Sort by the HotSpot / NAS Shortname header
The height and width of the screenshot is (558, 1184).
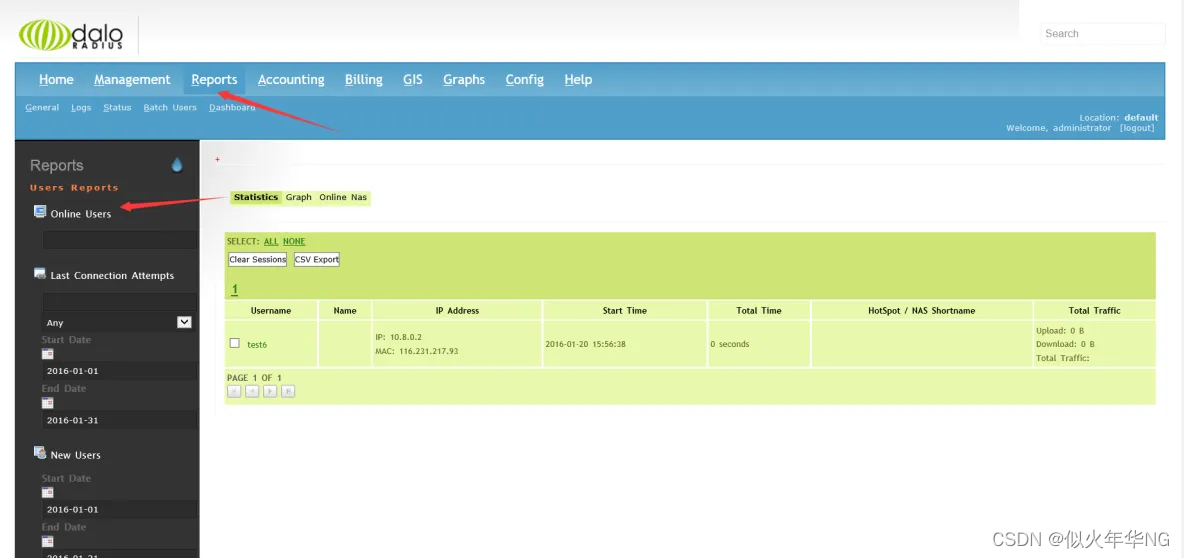922,310
